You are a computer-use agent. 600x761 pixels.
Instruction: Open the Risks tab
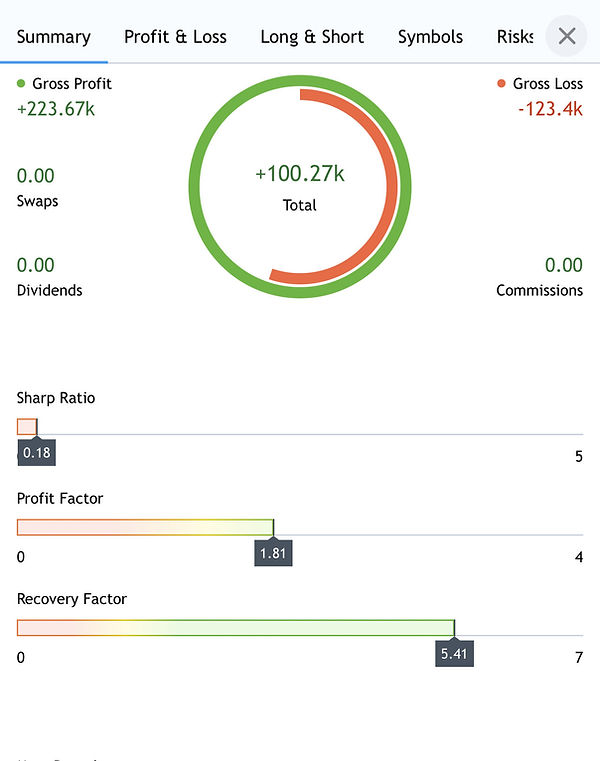point(515,37)
